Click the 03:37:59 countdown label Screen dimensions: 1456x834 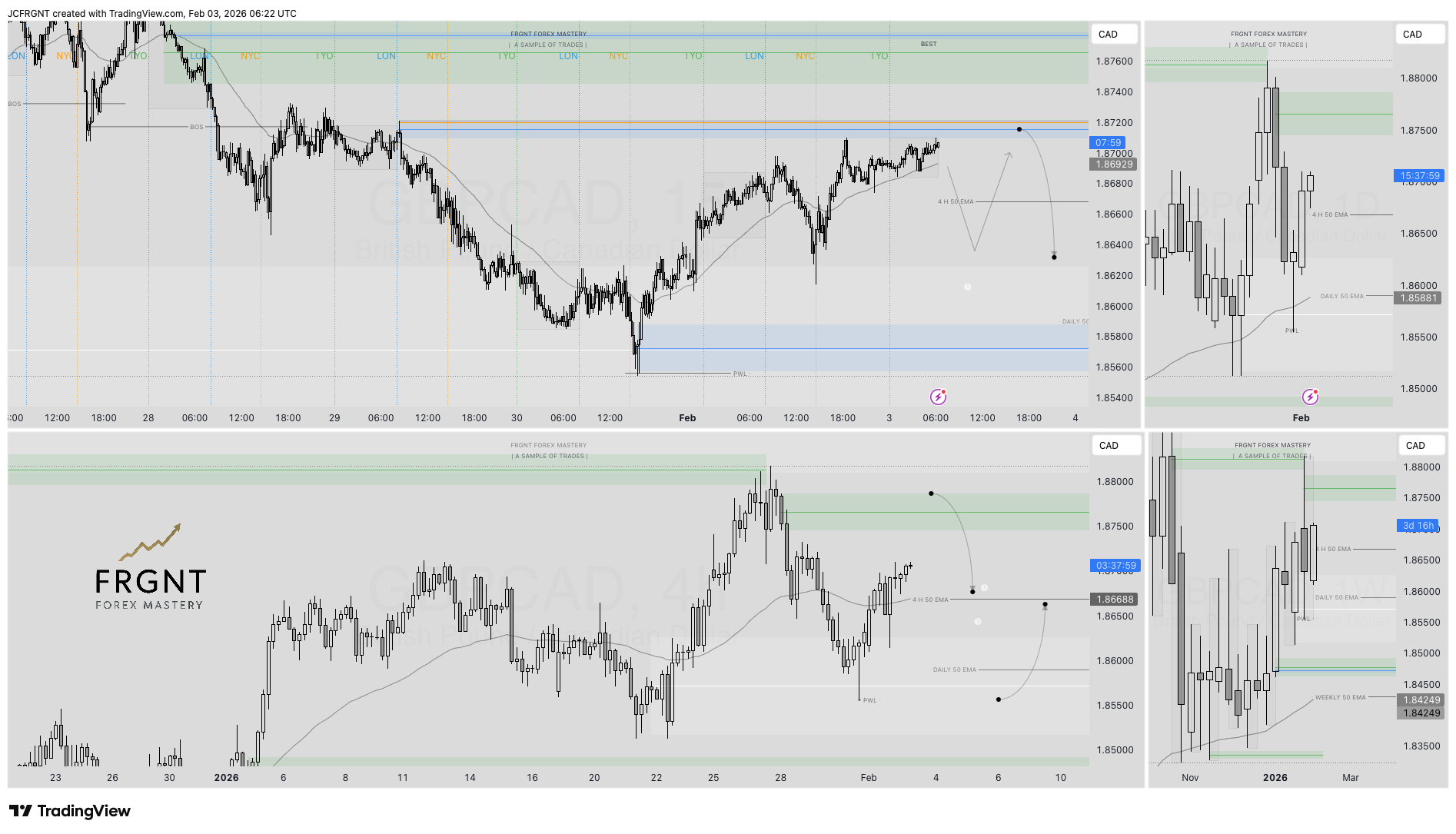click(1115, 566)
